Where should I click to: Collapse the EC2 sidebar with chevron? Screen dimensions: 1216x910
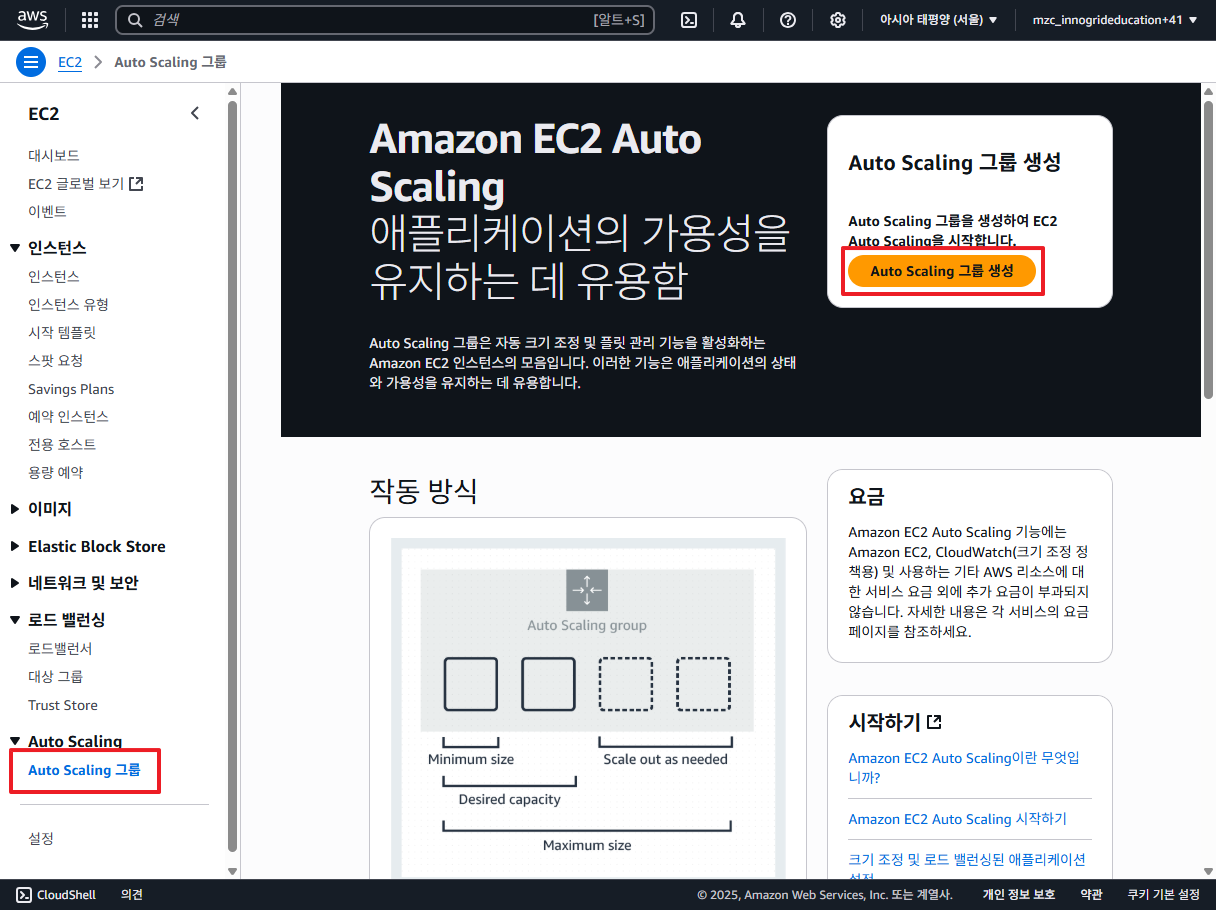195,113
